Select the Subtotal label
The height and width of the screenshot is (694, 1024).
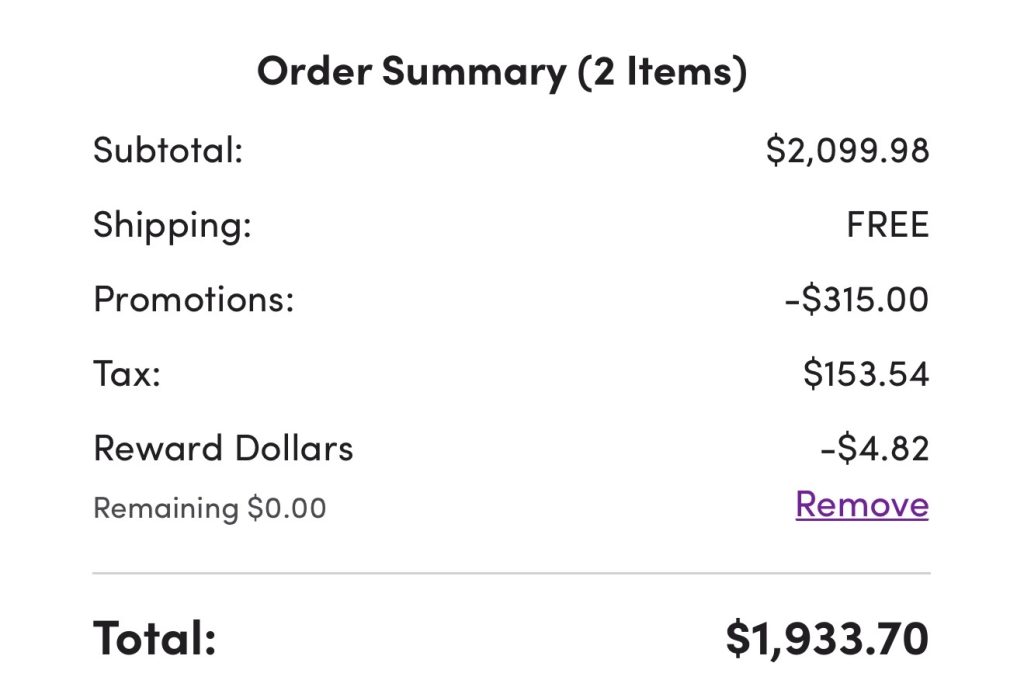click(x=168, y=150)
